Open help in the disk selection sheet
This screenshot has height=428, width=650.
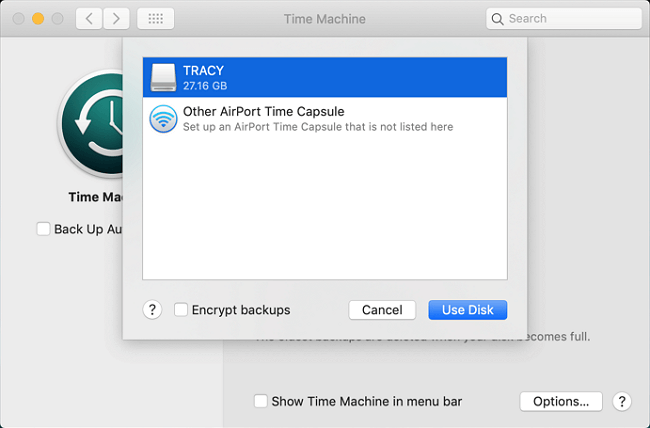pyautogui.click(x=152, y=310)
